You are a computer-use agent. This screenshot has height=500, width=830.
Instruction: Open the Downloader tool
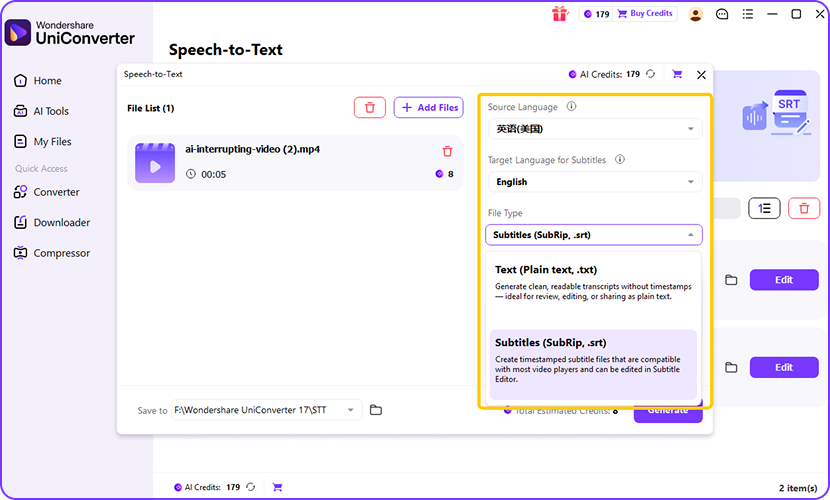pyautogui.click(x=52, y=223)
